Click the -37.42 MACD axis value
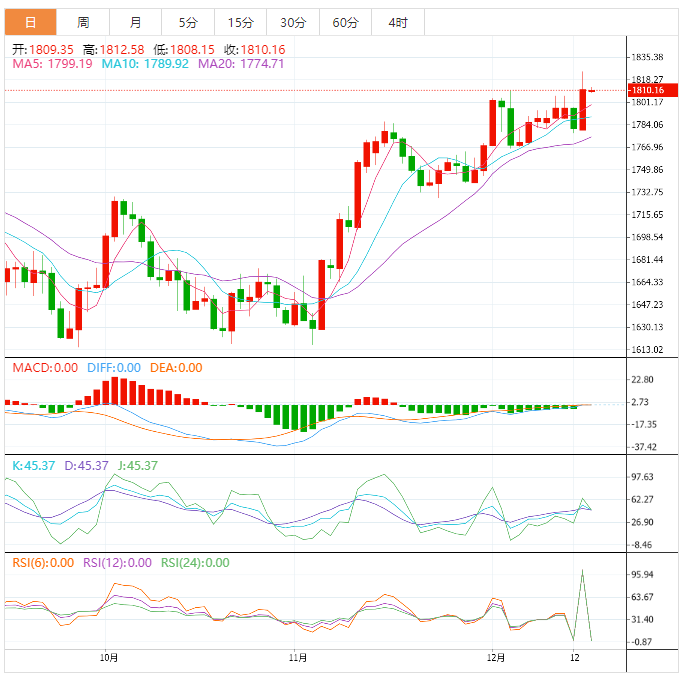Screen dimensions: 685x683 (x=643, y=447)
